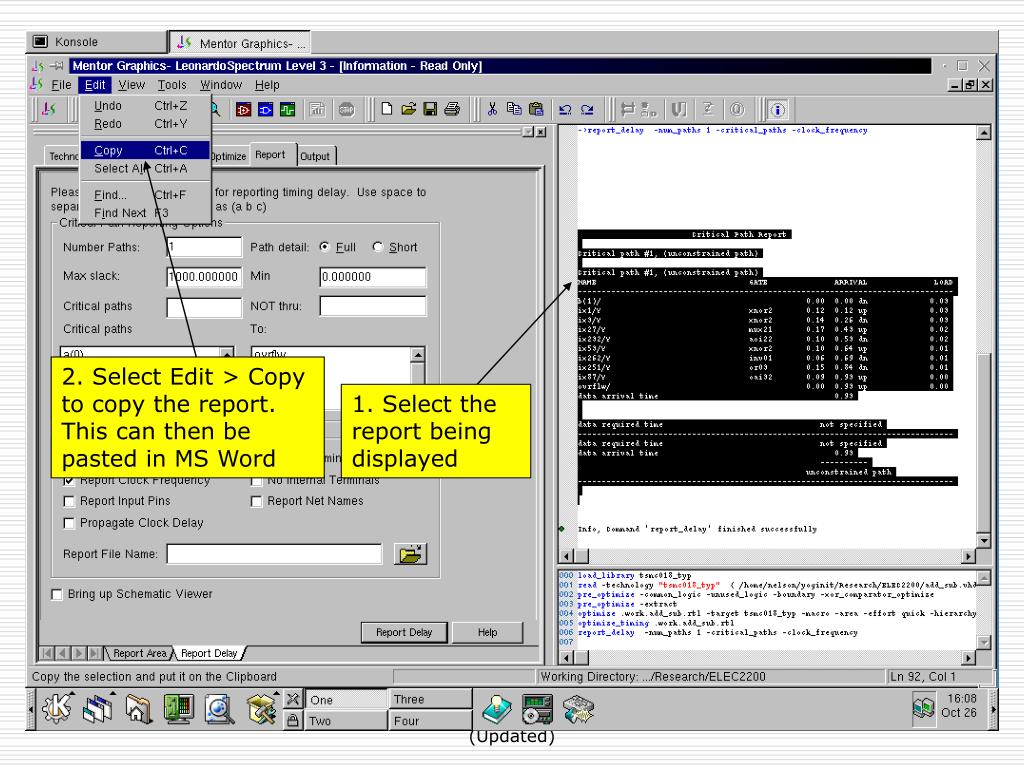Click the Open folder toolbar icon

408,109
